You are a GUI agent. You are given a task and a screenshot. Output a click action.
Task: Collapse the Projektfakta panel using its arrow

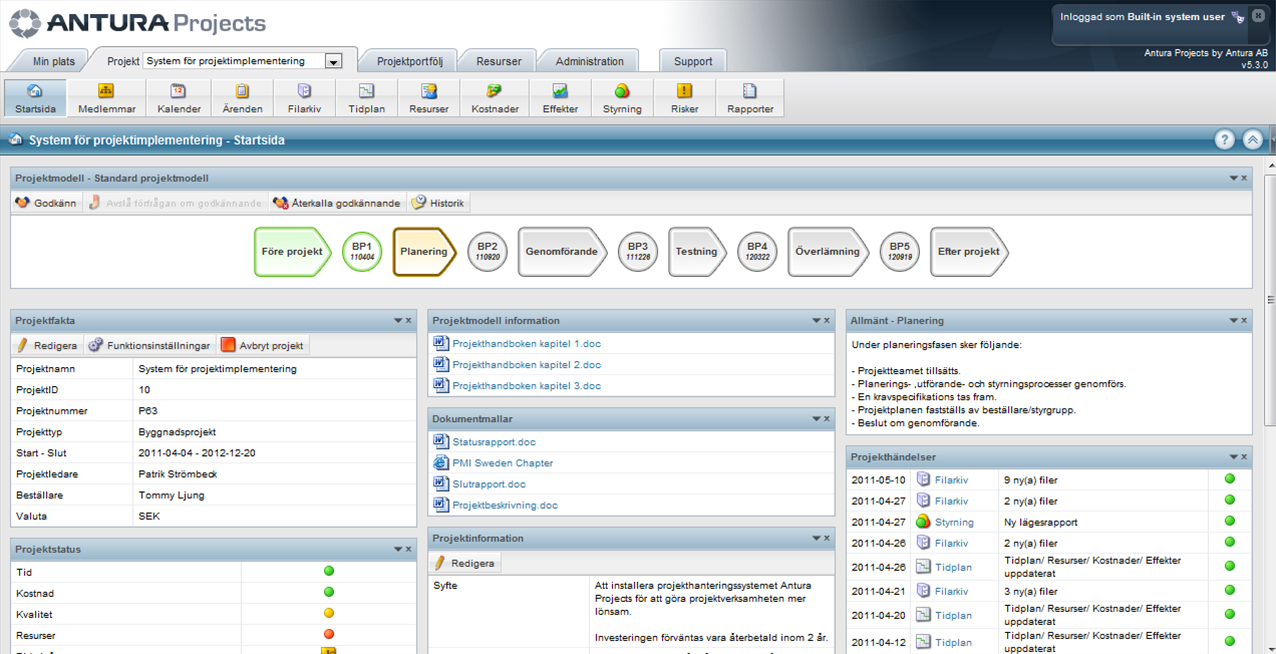coord(398,321)
